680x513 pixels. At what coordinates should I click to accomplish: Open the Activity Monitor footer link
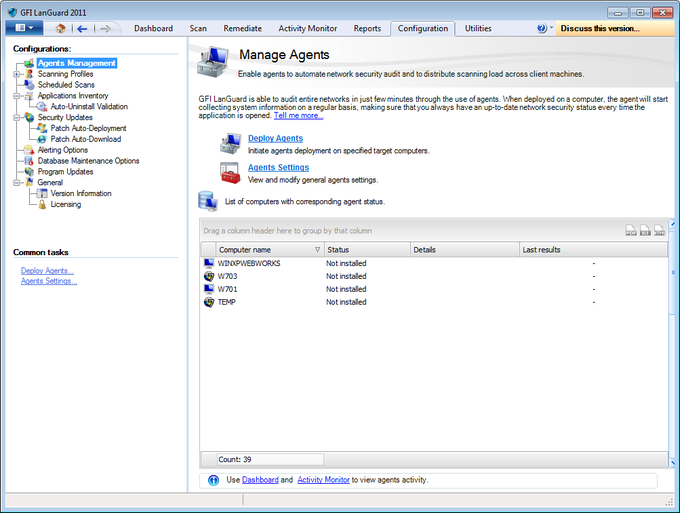click(x=324, y=480)
